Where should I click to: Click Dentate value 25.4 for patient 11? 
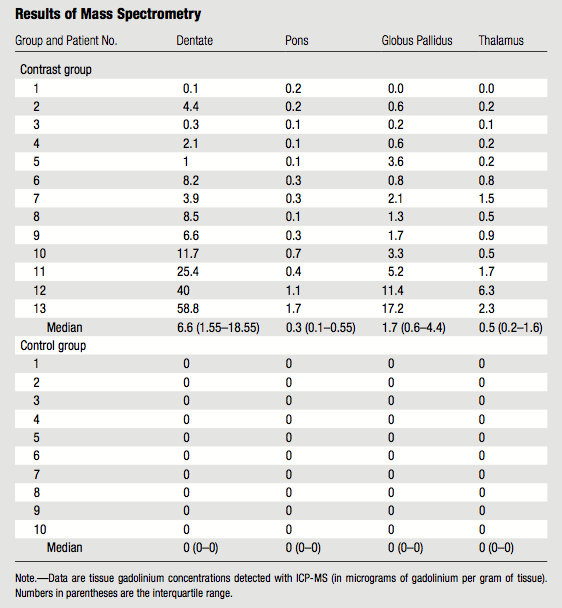188,271
